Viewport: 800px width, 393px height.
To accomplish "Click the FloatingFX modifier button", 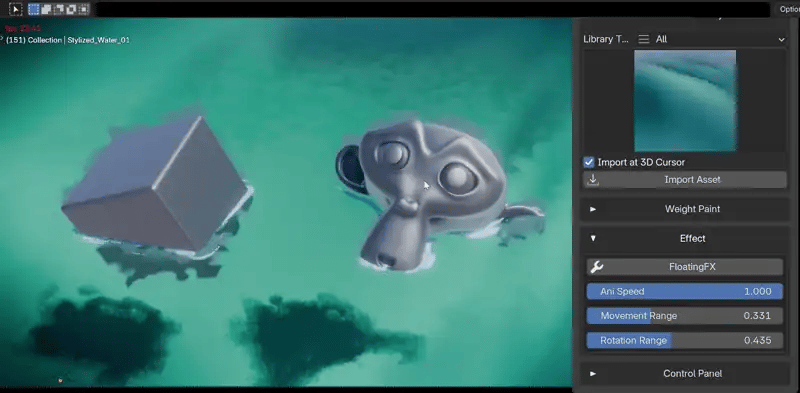I will pos(685,267).
